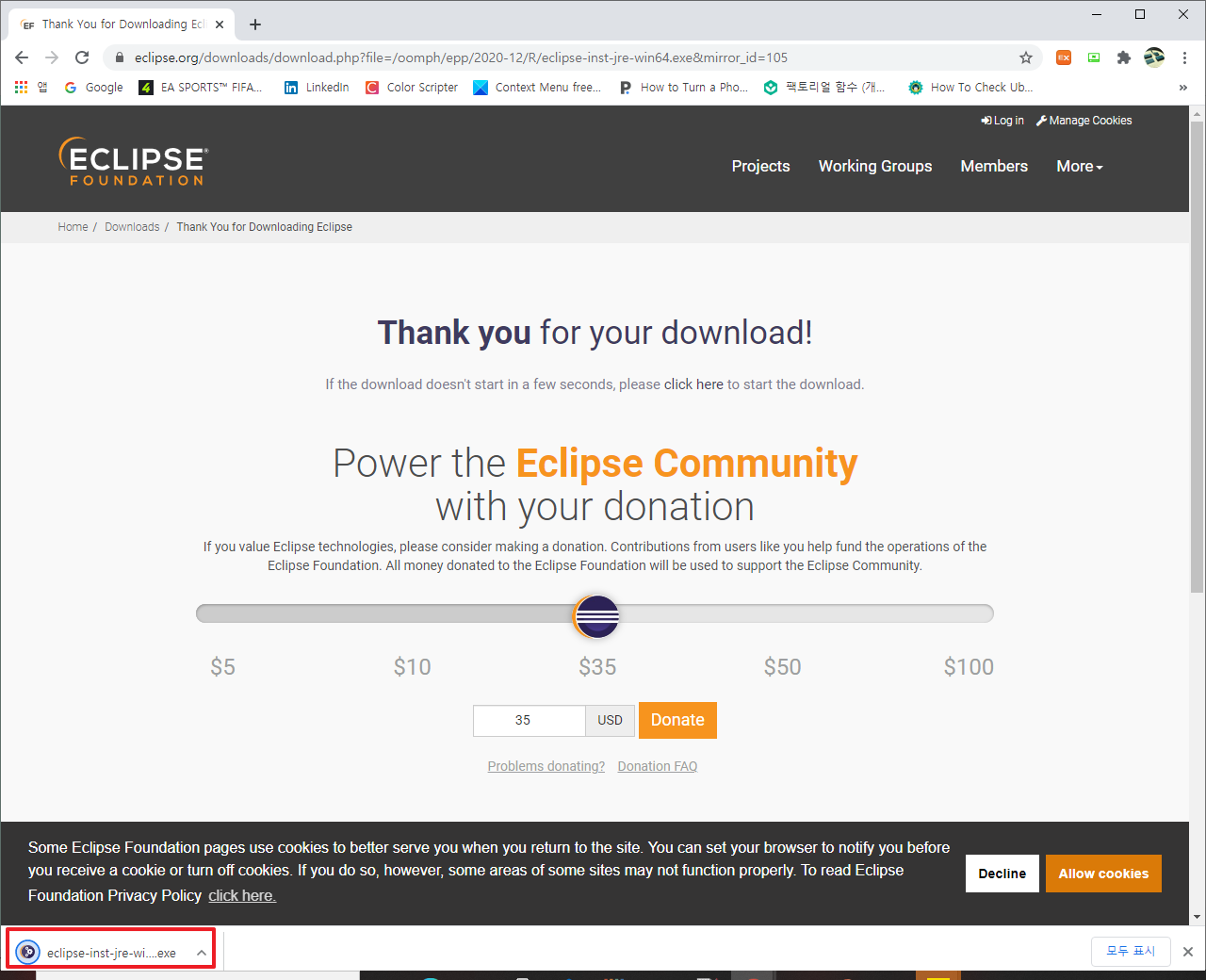Screen dimensions: 1206x980
Task: Select the Thank You for Downloading Eclipse tab
Action: pyautogui.click(x=122, y=24)
